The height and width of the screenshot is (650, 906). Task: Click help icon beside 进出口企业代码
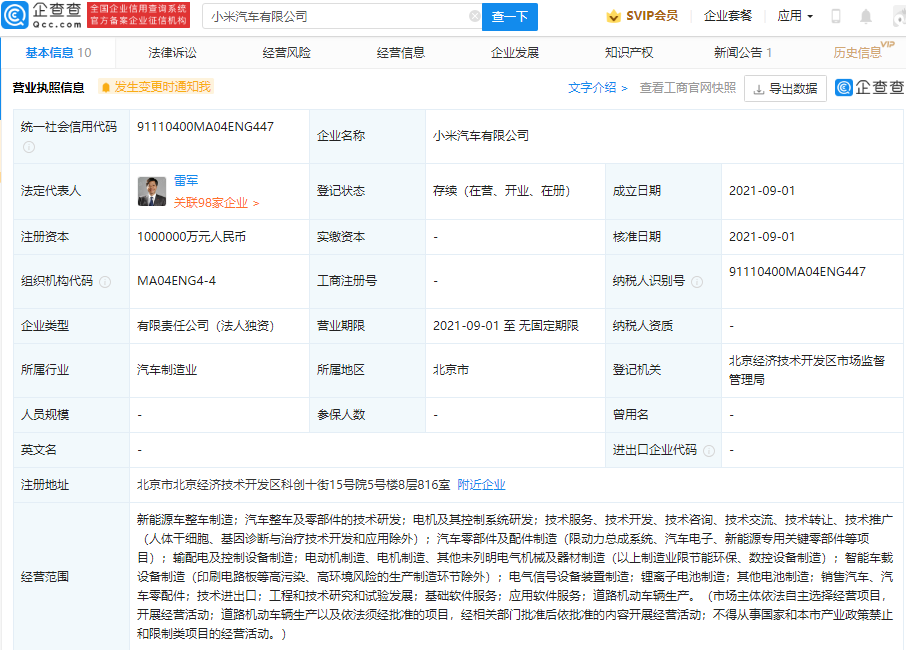(708, 450)
